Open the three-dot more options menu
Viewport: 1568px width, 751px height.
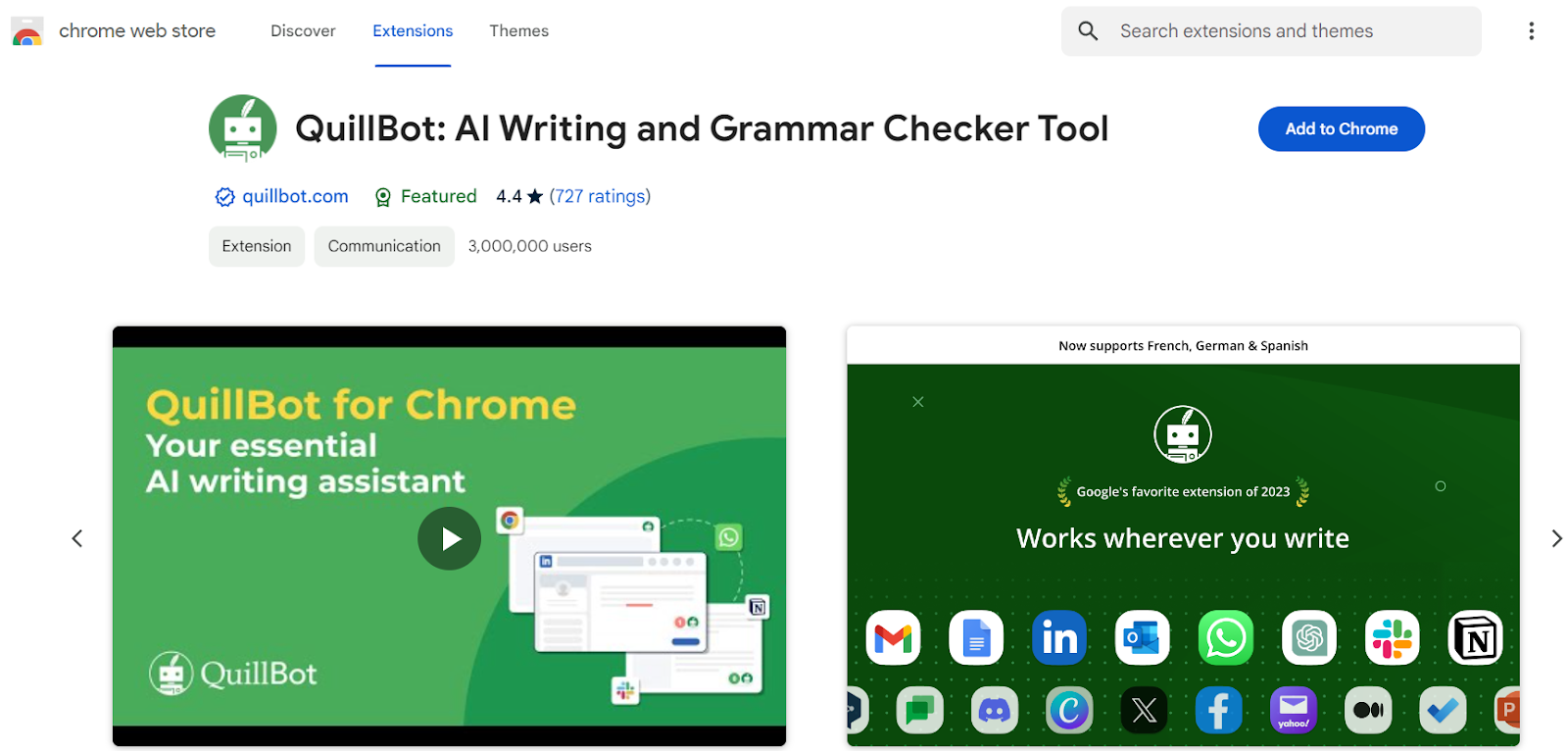pos(1531,31)
